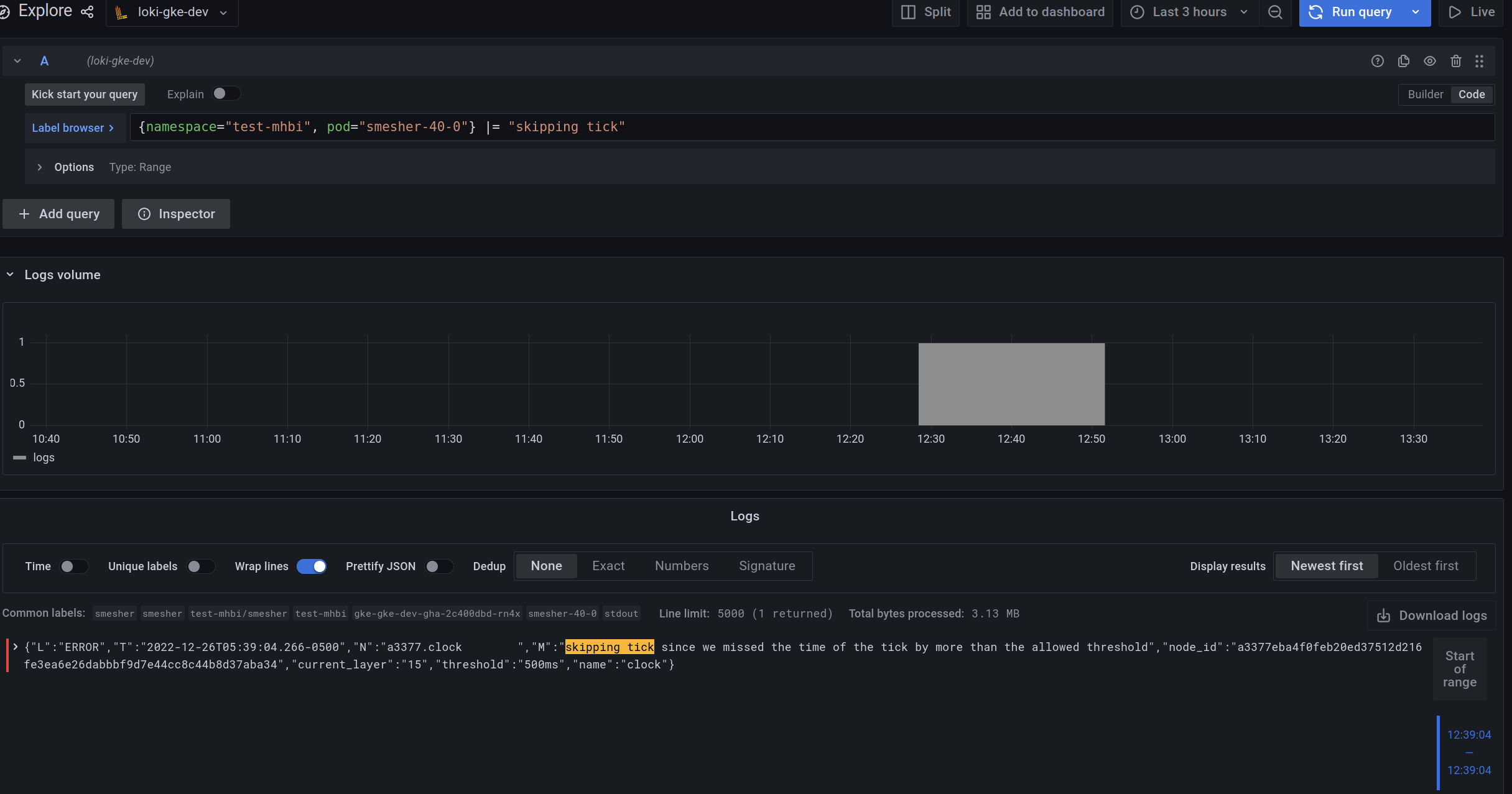This screenshot has width=1512, height=794.
Task: Copy the query using the duplicate icon
Action: (x=1404, y=61)
